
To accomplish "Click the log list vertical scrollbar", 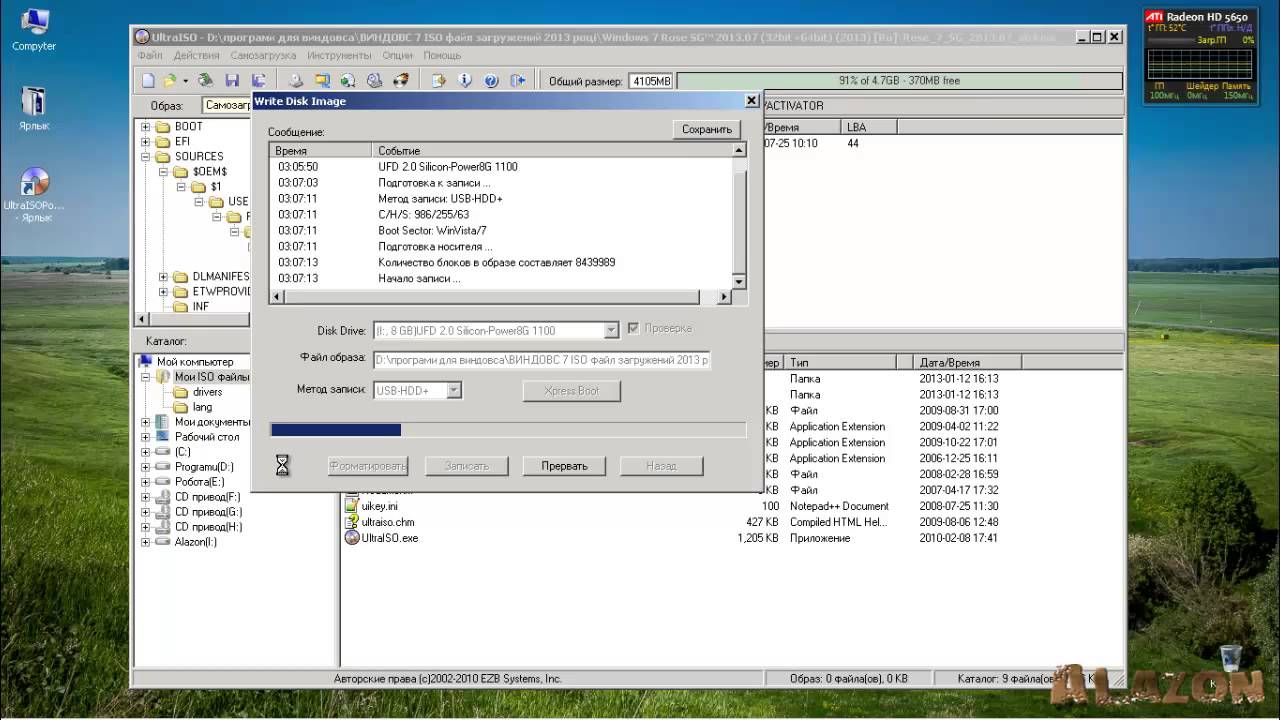I will [740, 216].
